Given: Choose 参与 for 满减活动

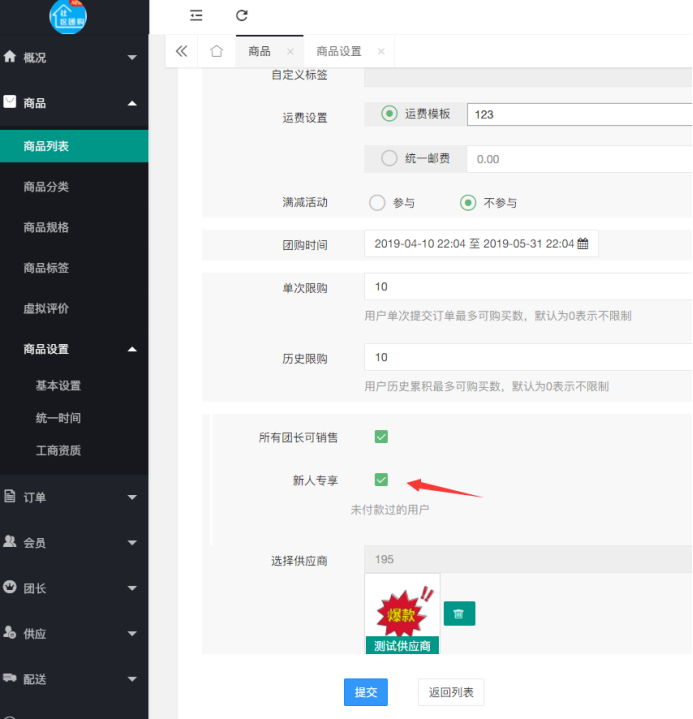Looking at the screenshot, I should click(x=377, y=202).
